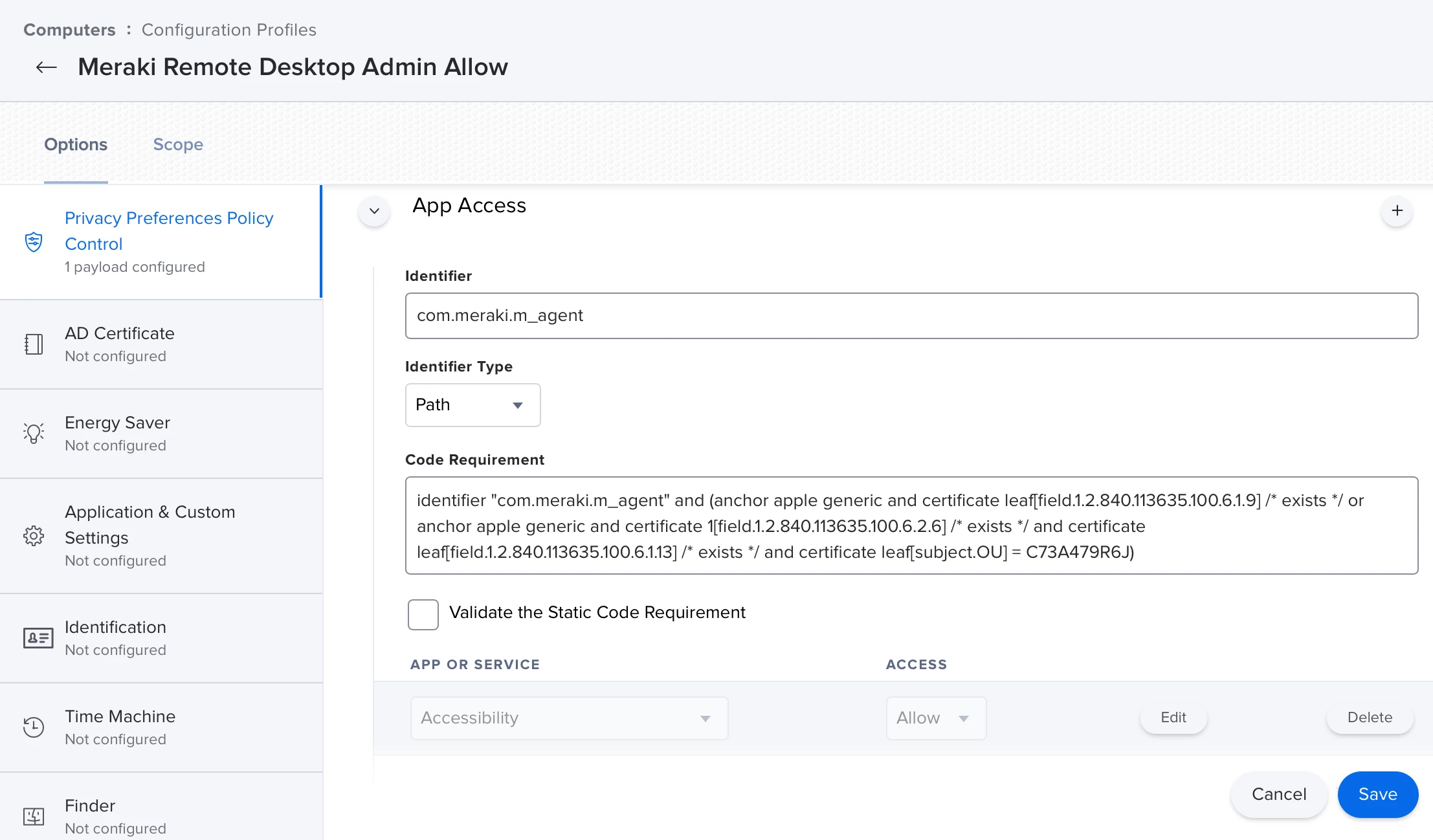Click the App Access heading
1433x840 pixels.
click(x=469, y=206)
